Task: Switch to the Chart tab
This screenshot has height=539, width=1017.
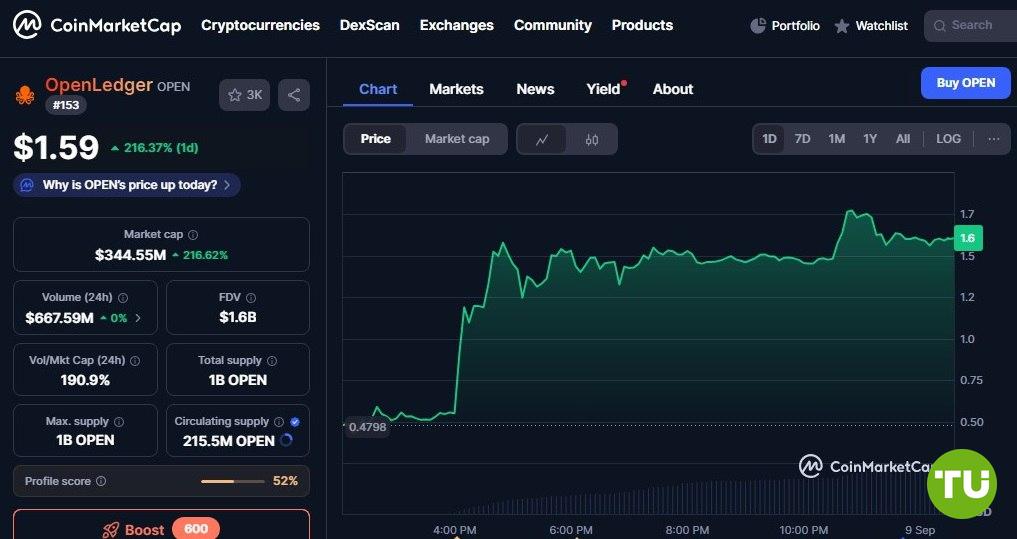Action: tap(378, 90)
